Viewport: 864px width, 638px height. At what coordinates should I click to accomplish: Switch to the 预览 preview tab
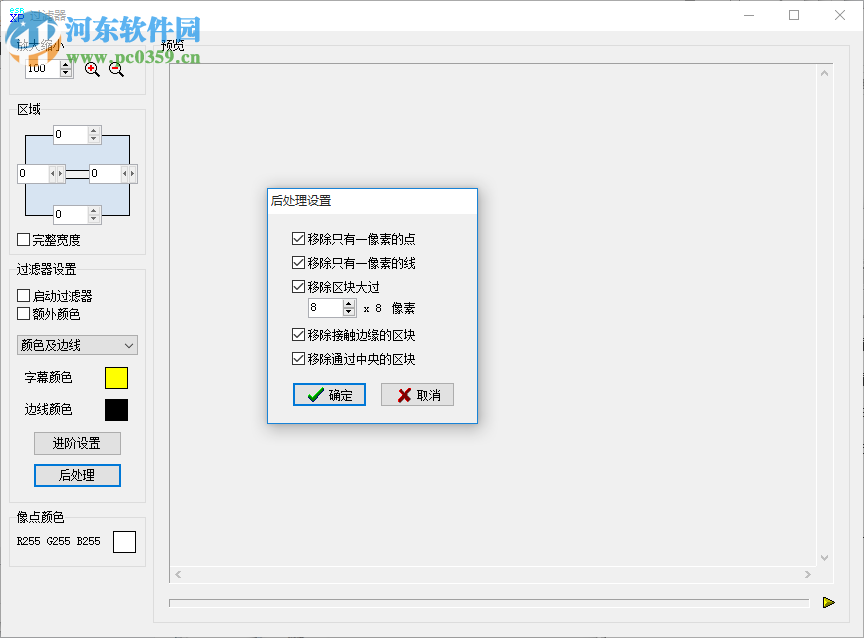click(x=173, y=44)
